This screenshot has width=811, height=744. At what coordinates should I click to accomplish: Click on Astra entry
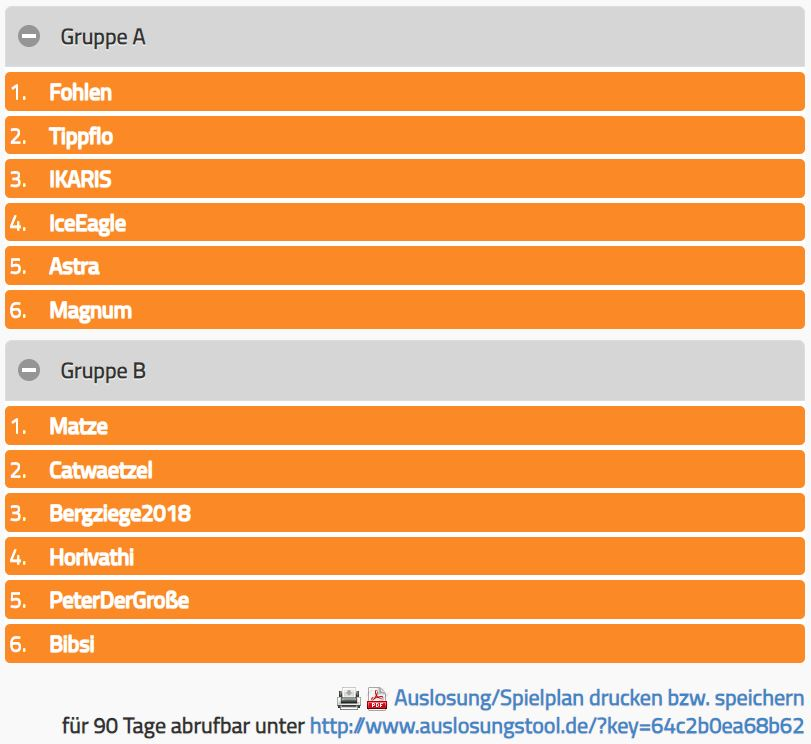74,267
